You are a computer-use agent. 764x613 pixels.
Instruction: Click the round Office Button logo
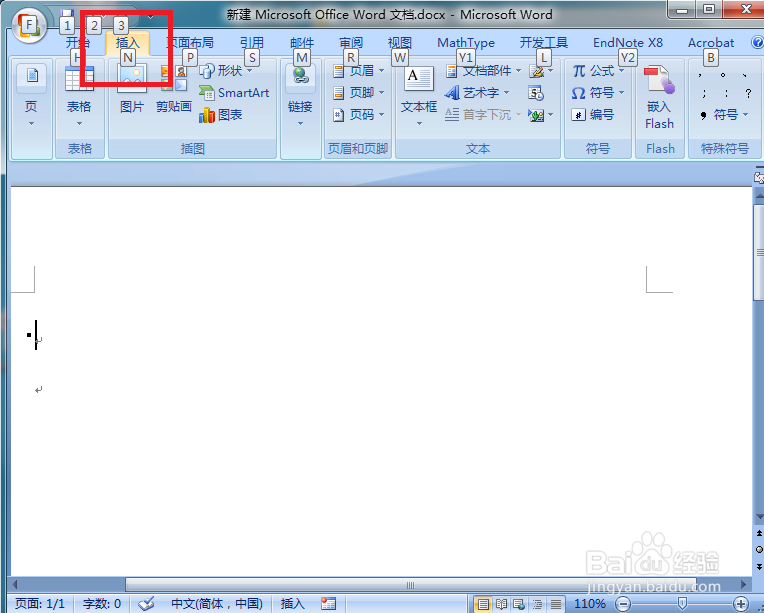pos(29,26)
